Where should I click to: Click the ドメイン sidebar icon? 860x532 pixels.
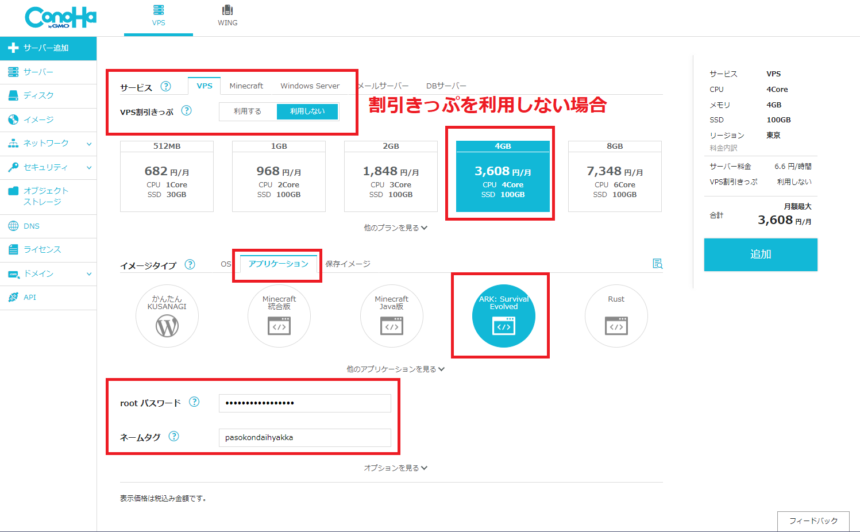coord(13,274)
